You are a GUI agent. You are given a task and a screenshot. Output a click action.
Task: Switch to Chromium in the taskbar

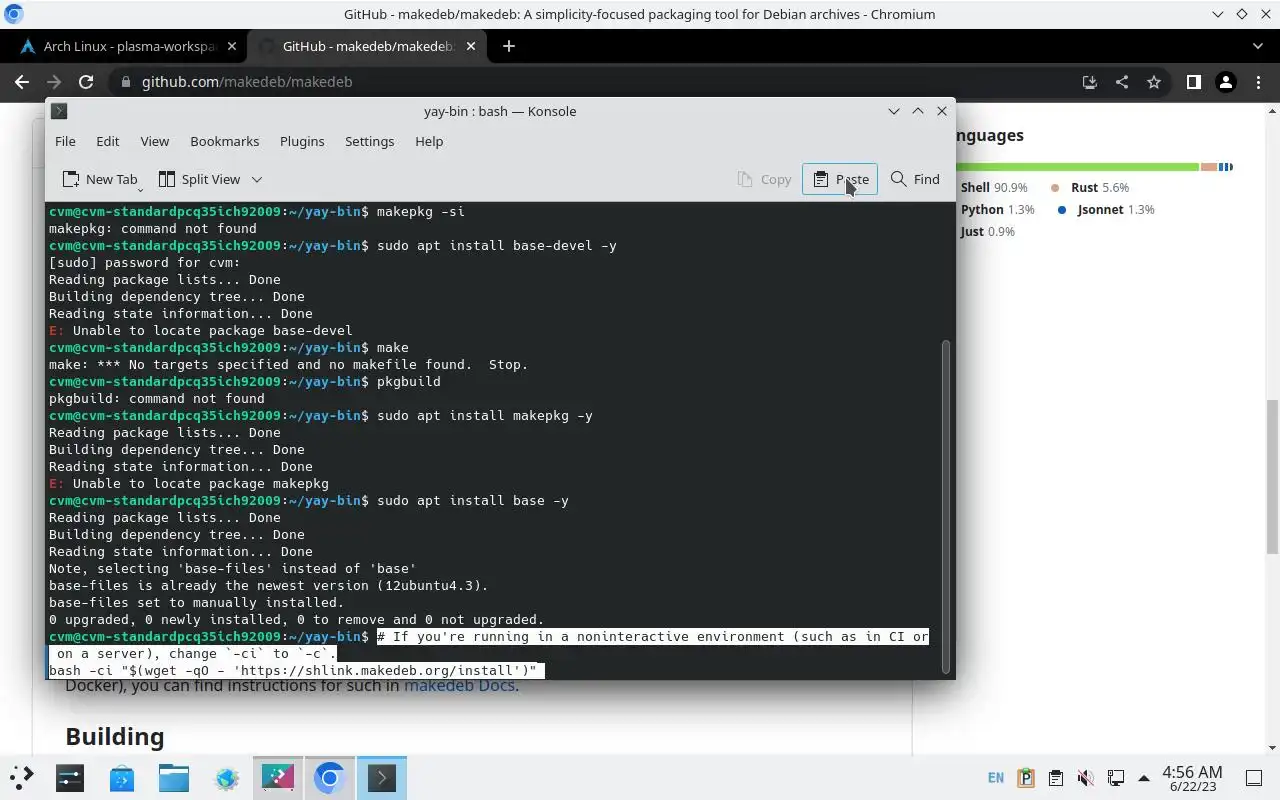330,777
